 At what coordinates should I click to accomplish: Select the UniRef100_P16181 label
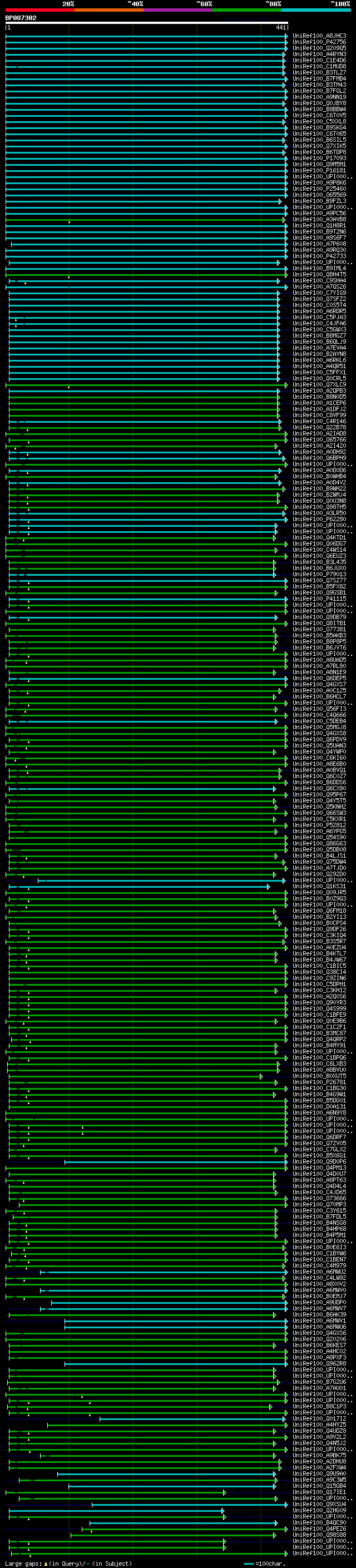click(x=319, y=170)
